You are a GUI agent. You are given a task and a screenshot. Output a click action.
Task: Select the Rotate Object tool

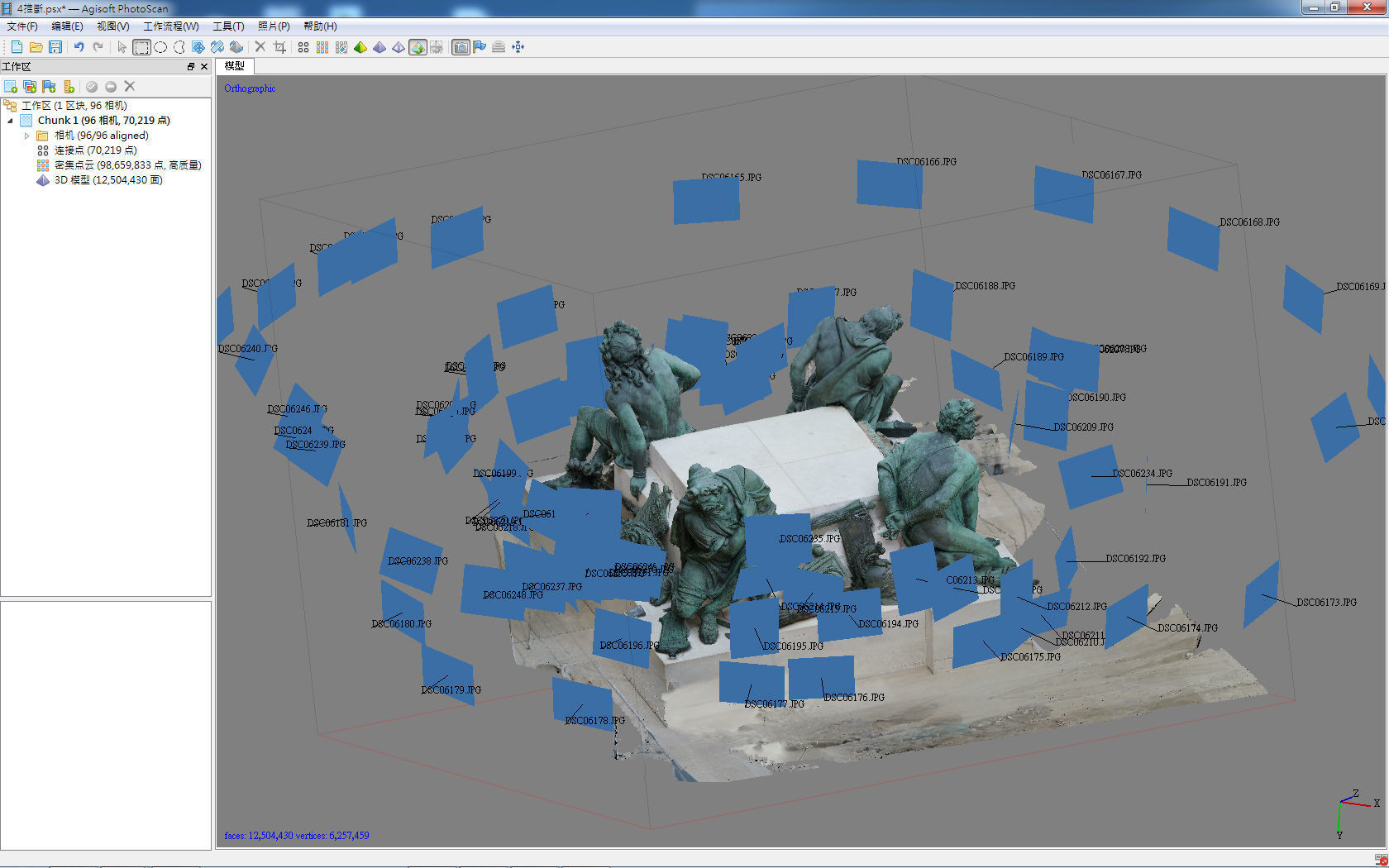(236, 47)
